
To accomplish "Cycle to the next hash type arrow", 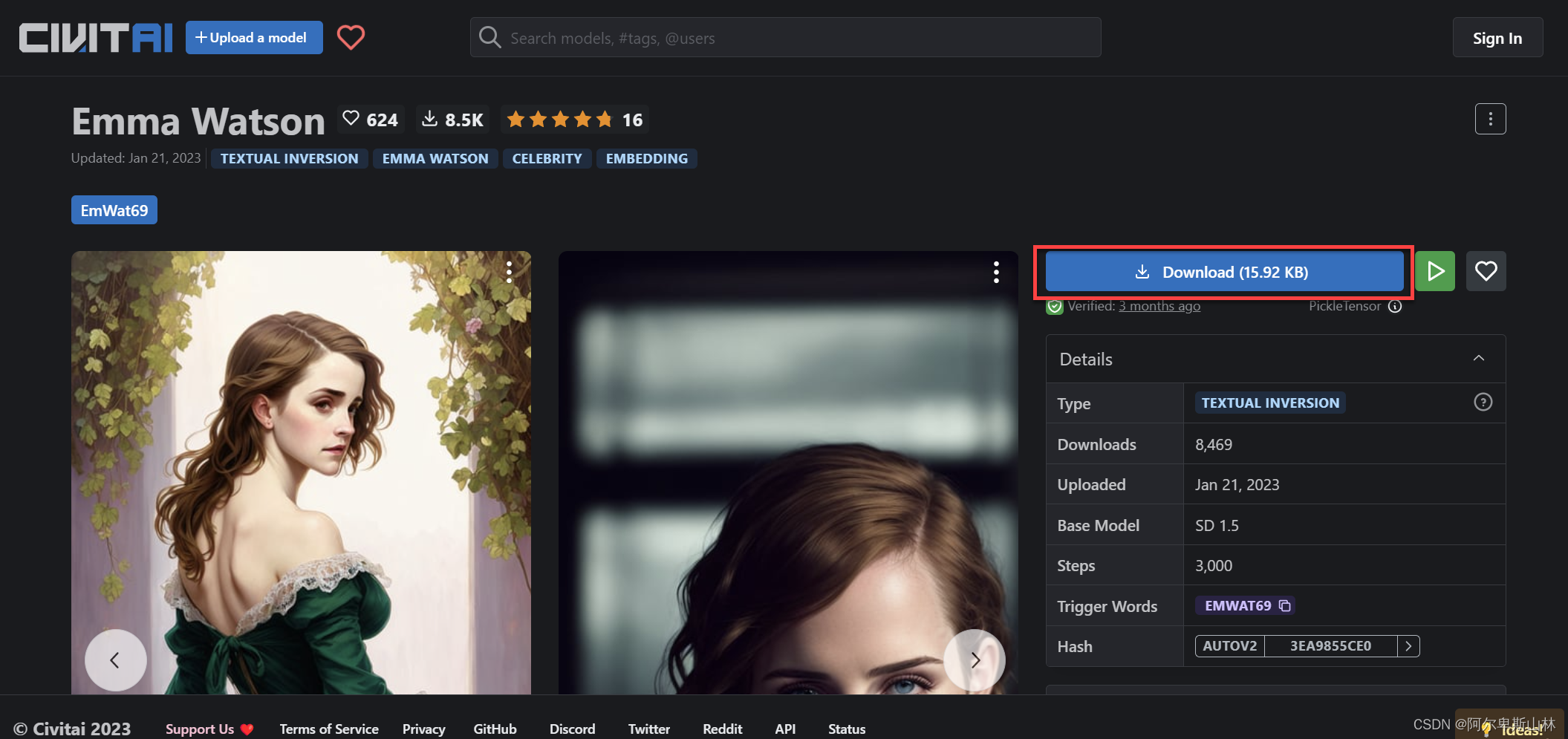I will pos(1408,646).
